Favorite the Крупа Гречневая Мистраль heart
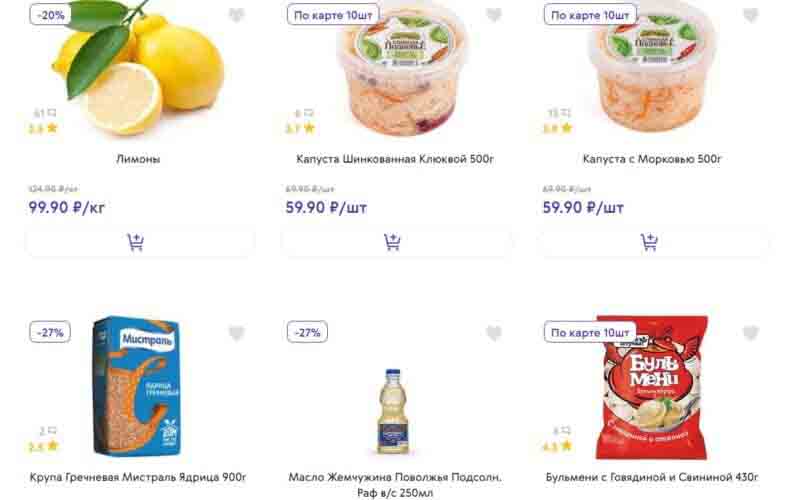The height and width of the screenshot is (500, 800). (237, 333)
